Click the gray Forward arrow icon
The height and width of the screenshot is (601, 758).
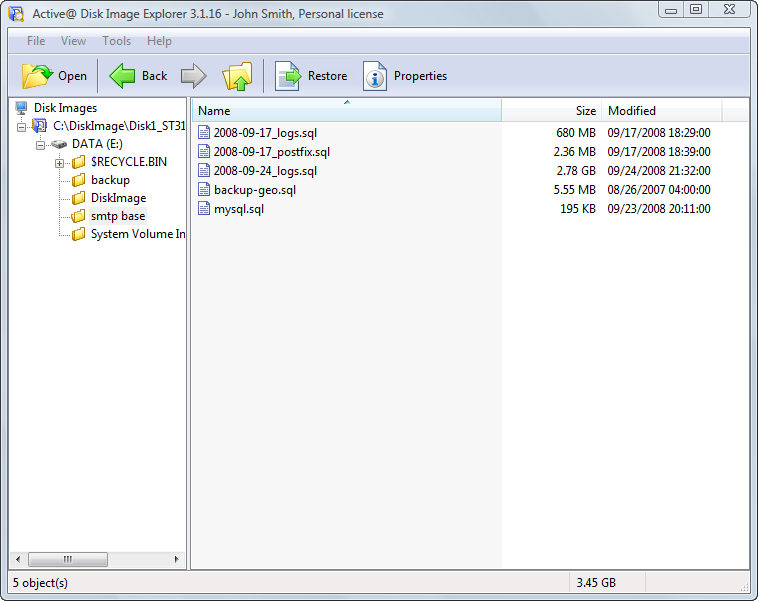pos(193,76)
